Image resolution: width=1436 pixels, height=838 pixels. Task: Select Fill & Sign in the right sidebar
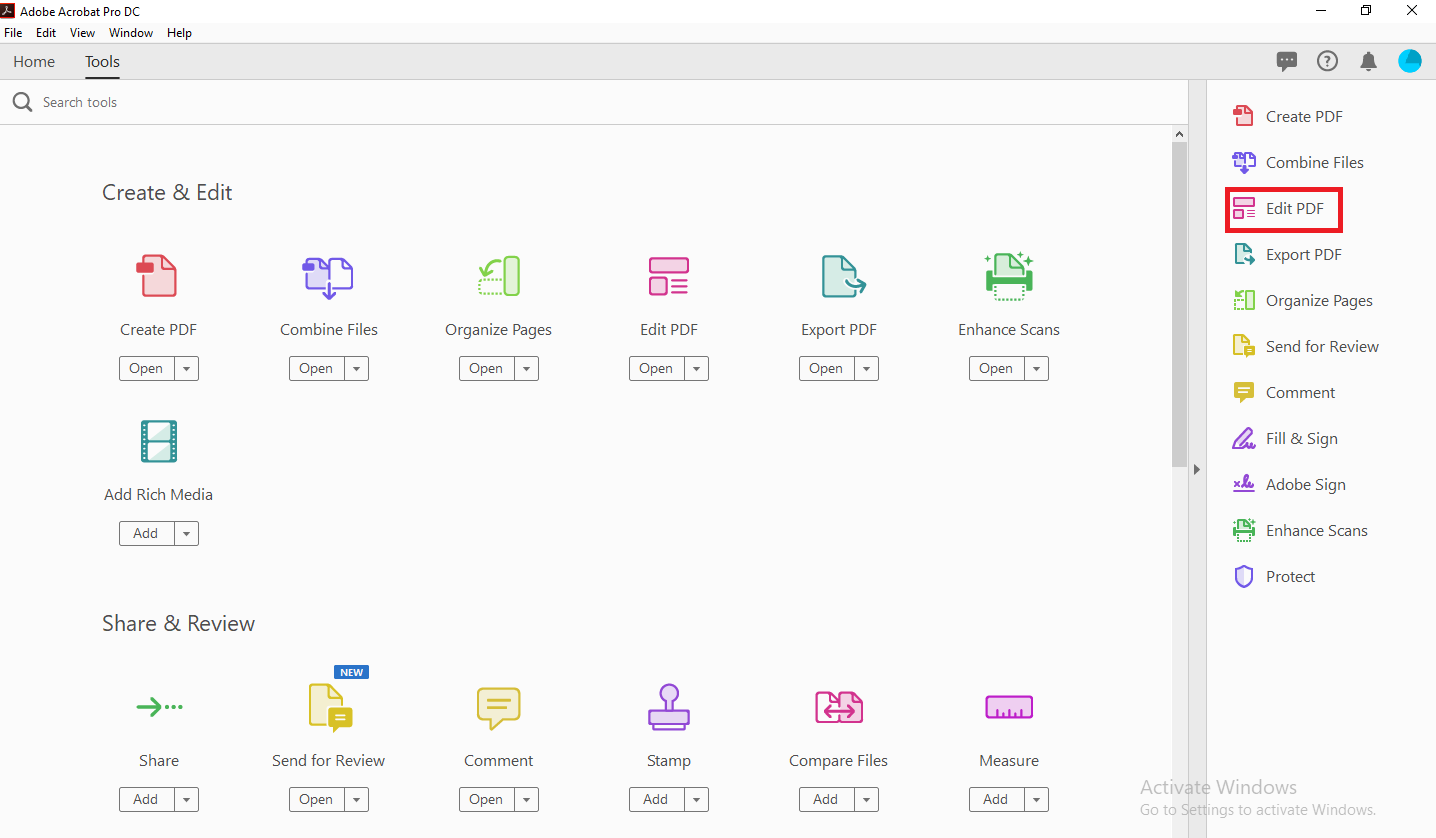(1285, 438)
